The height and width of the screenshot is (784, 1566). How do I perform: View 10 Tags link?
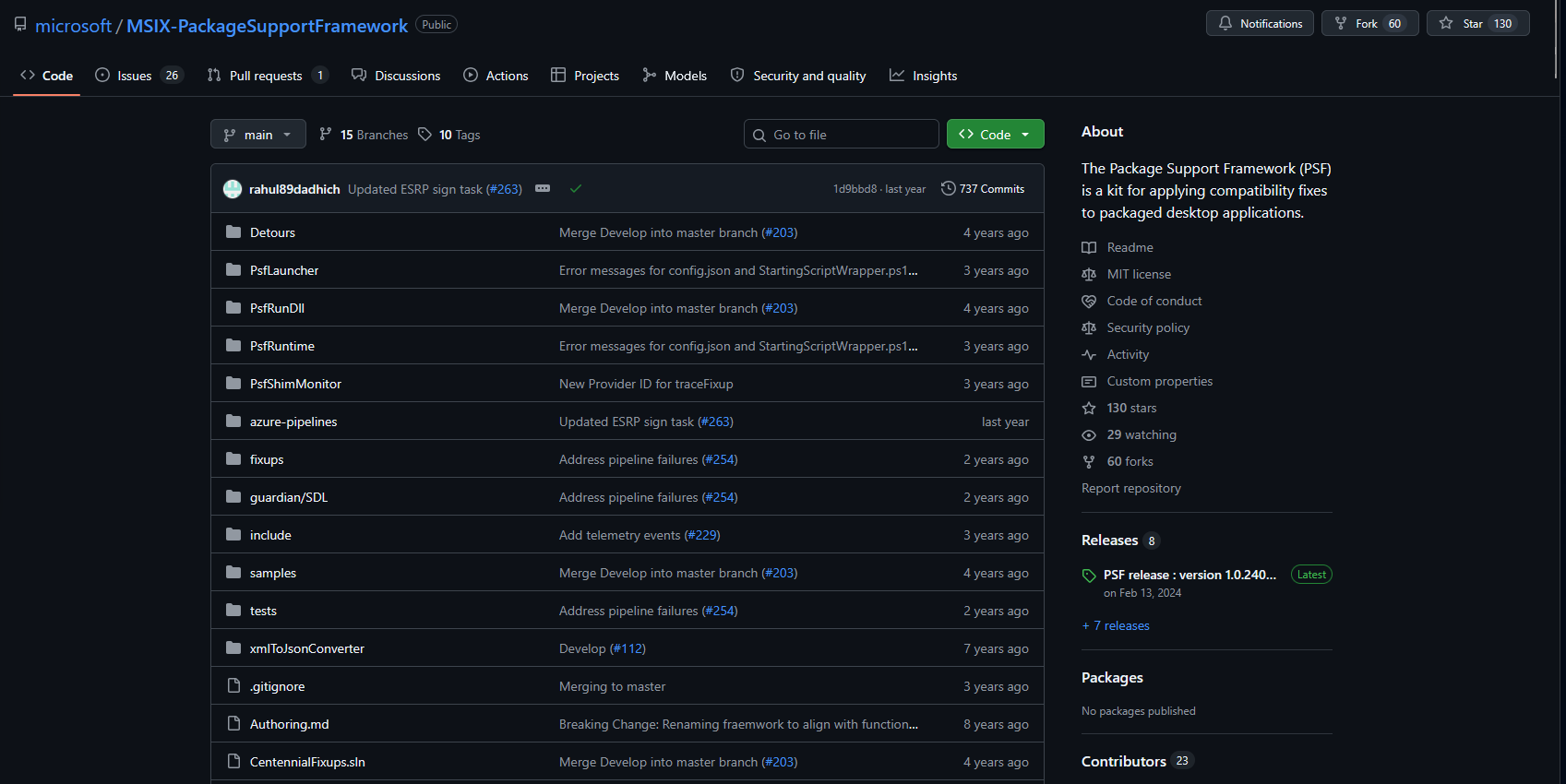pos(449,135)
